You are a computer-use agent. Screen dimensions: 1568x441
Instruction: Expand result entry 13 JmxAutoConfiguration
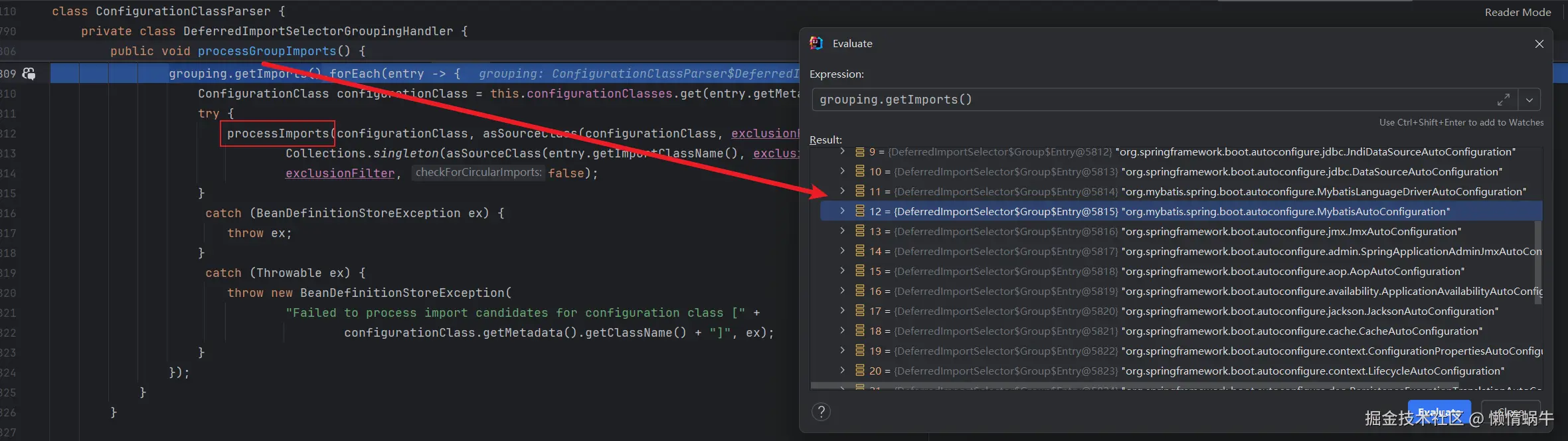pos(842,232)
